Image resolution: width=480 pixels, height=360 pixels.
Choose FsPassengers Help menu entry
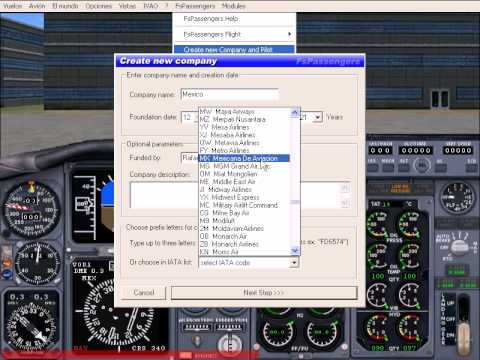(234, 19)
